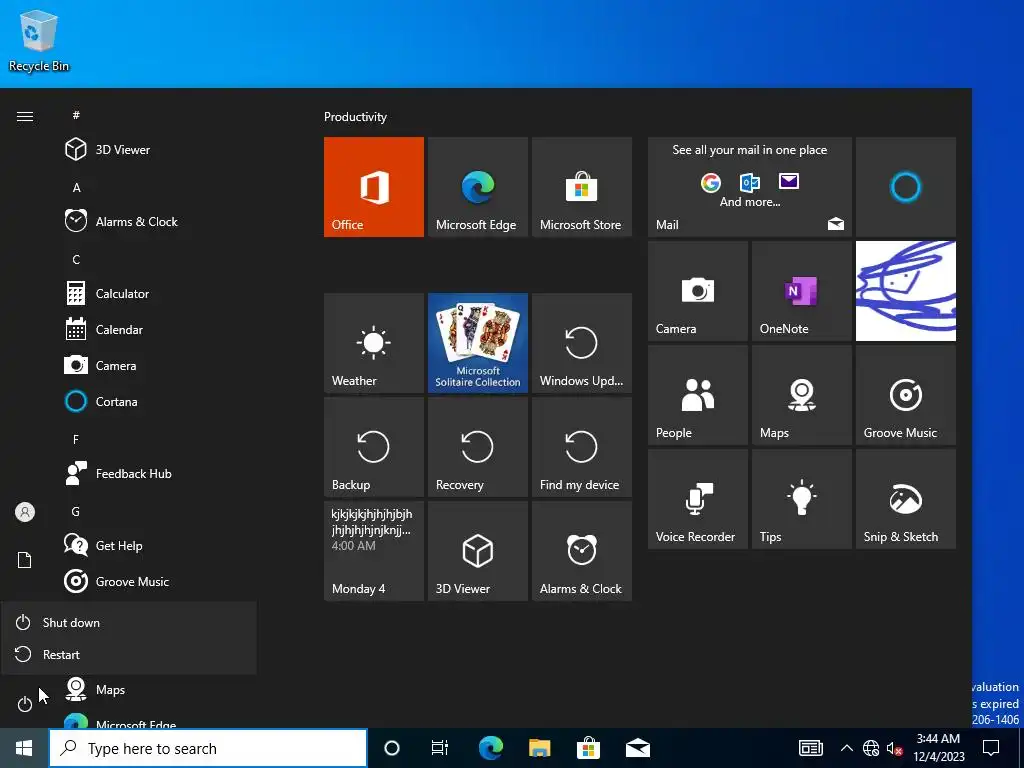Open the network globe tray icon
Viewport: 1024px width, 768px height.
point(871,748)
